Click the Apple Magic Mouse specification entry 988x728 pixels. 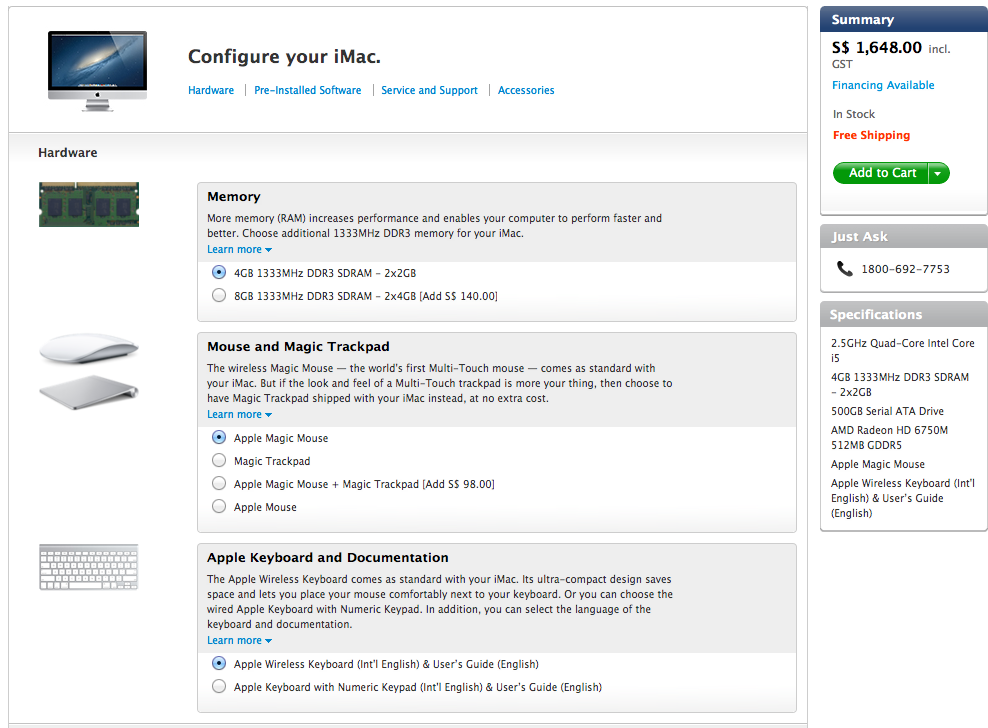(878, 464)
